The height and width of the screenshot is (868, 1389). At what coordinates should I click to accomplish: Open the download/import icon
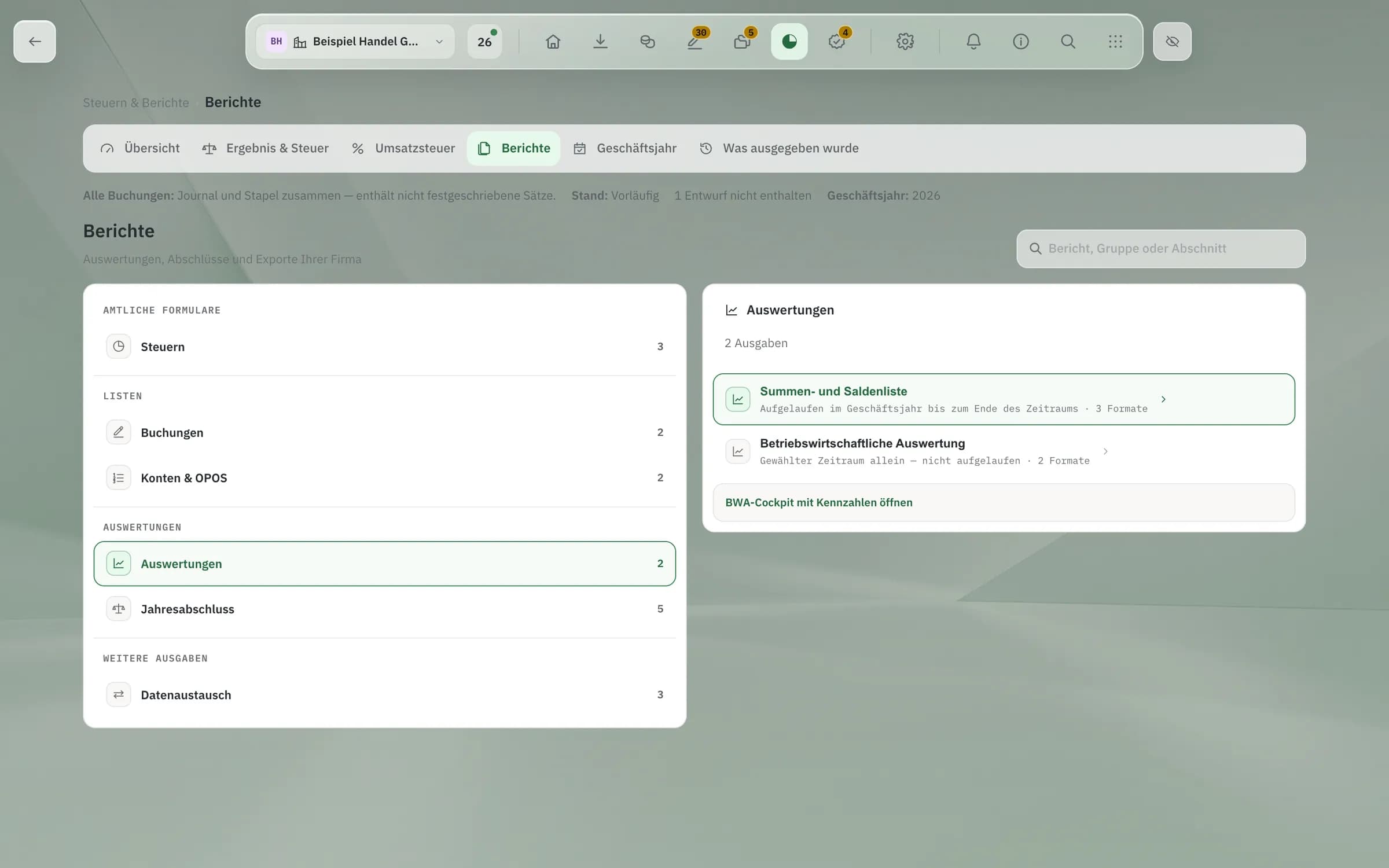(x=600, y=42)
